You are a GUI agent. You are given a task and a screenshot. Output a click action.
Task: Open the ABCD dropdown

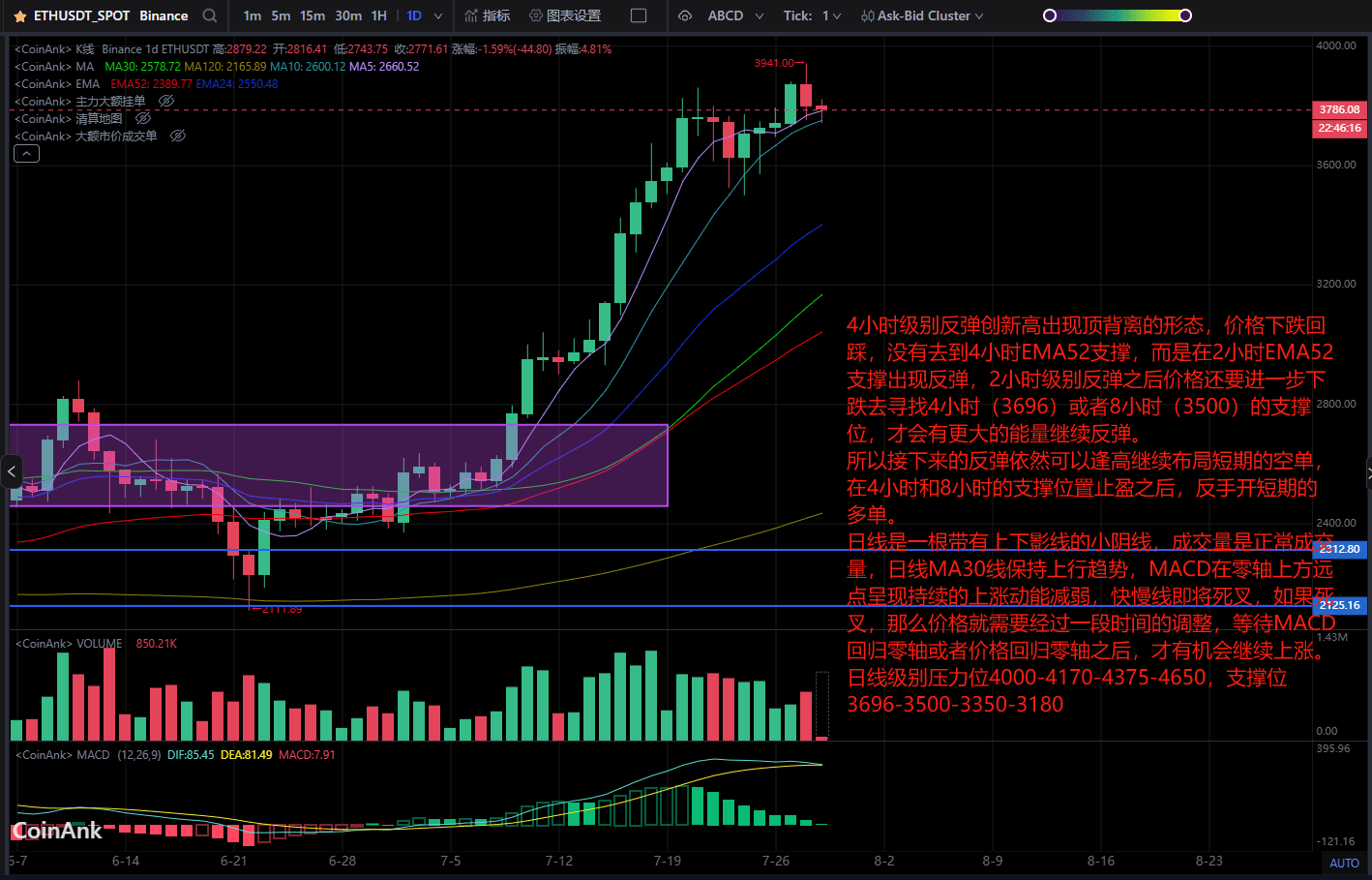click(735, 15)
